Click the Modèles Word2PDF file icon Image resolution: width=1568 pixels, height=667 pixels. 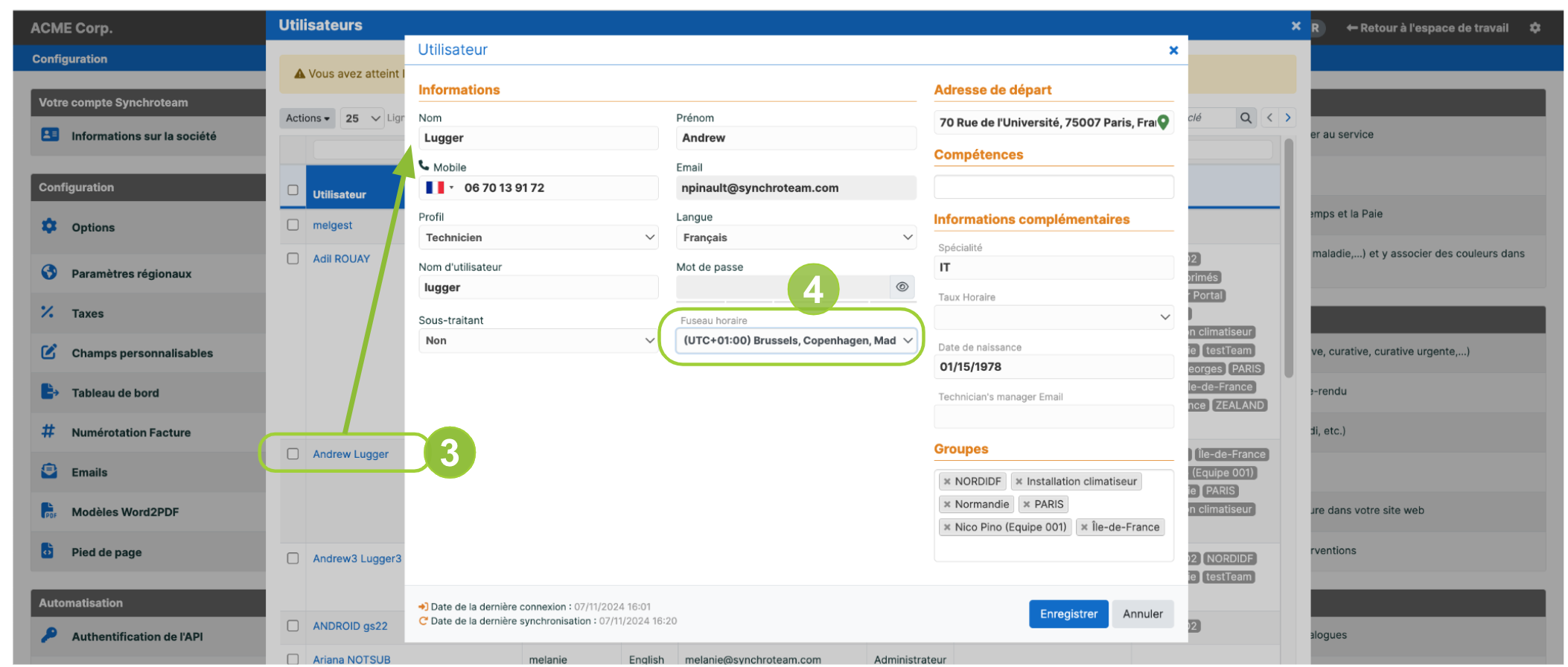[x=48, y=511]
